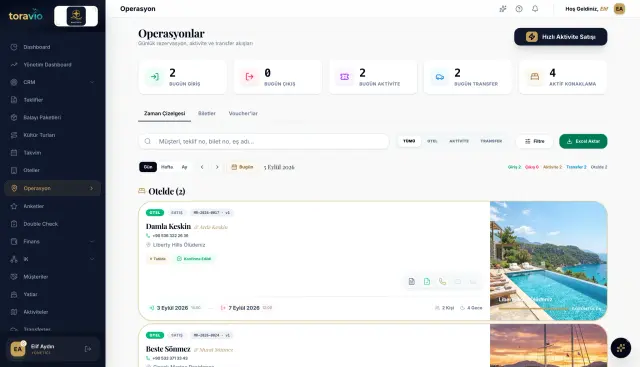The height and width of the screenshot is (367, 640).
Task: Open the document icon on Damla Keskin card
Action: pos(411,282)
